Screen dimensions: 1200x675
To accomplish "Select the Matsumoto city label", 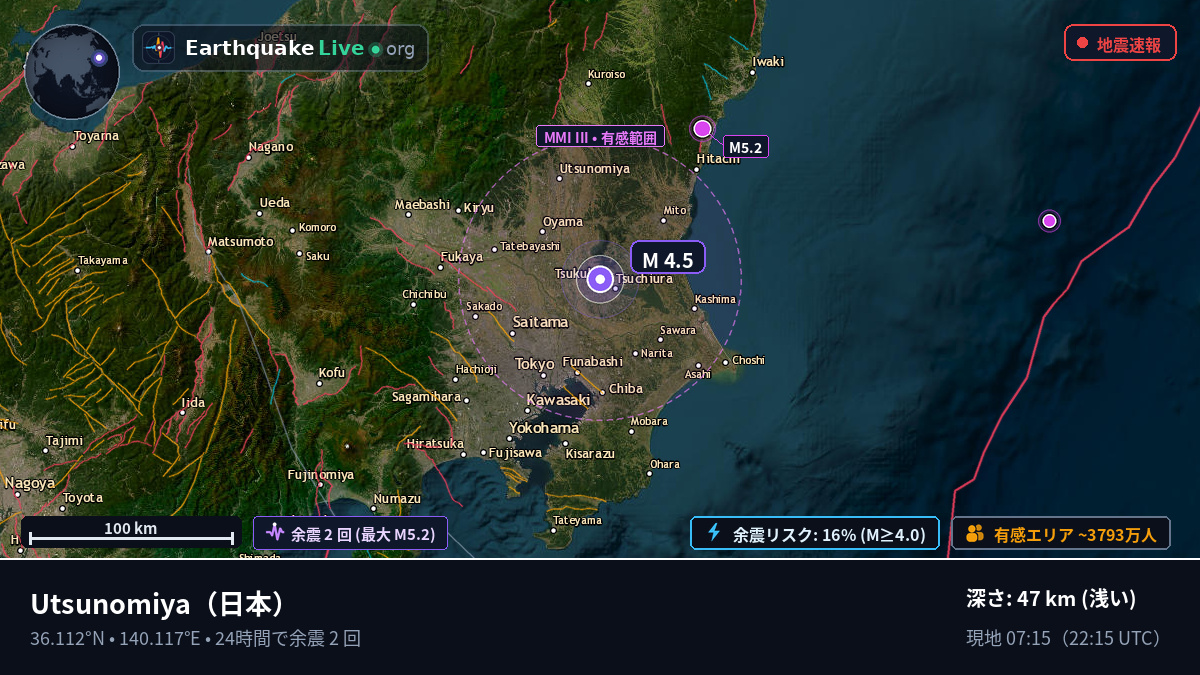I will point(240,241).
